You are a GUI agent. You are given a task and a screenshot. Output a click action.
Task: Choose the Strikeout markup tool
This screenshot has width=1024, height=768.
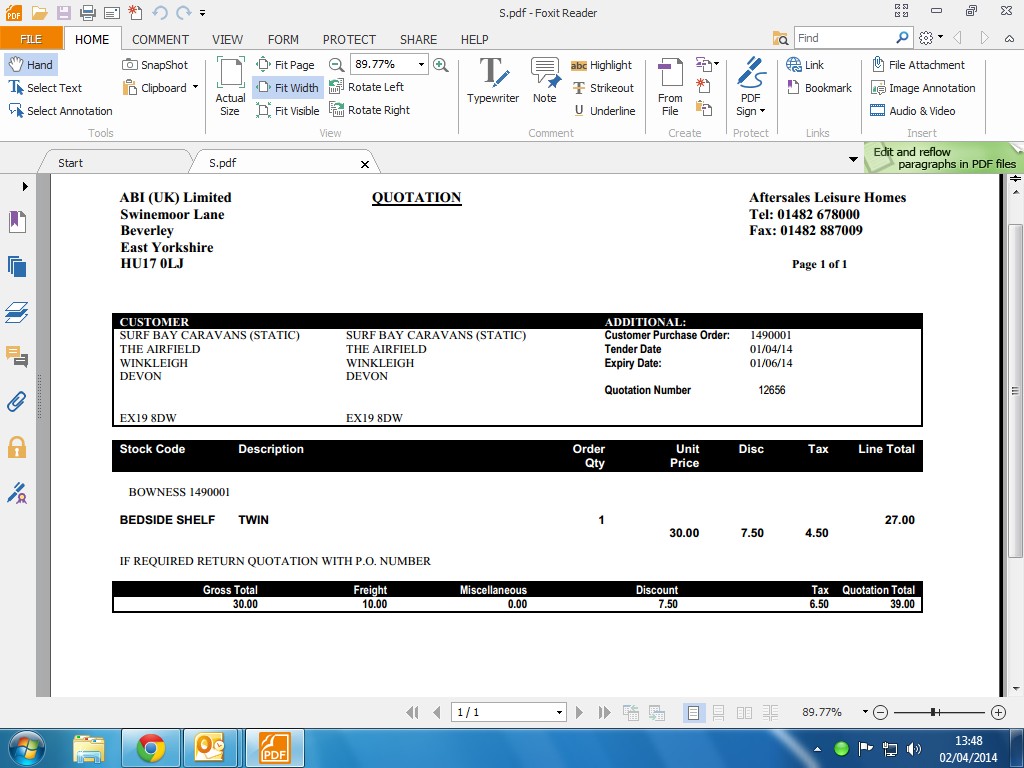603,88
